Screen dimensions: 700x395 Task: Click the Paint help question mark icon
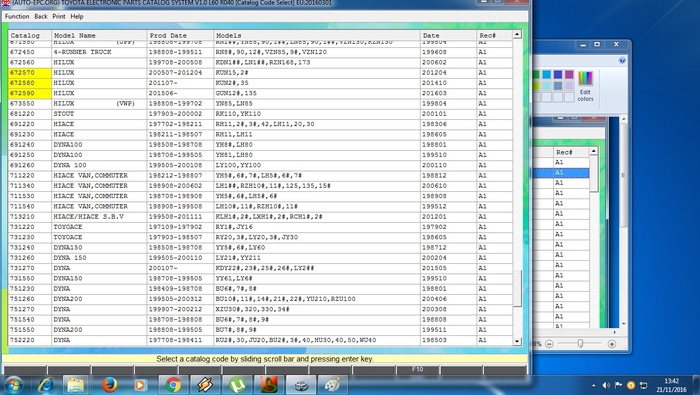(x=622, y=60)
